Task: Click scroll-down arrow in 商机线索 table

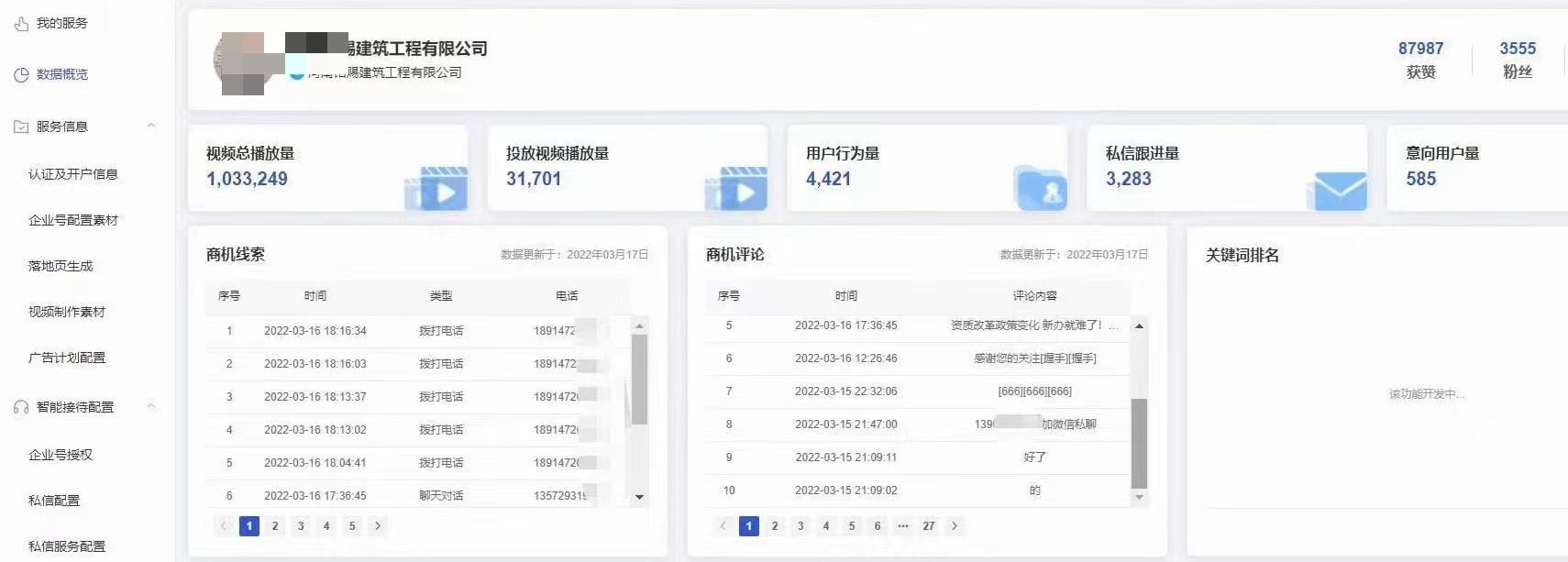Action: tap(640, 497)
